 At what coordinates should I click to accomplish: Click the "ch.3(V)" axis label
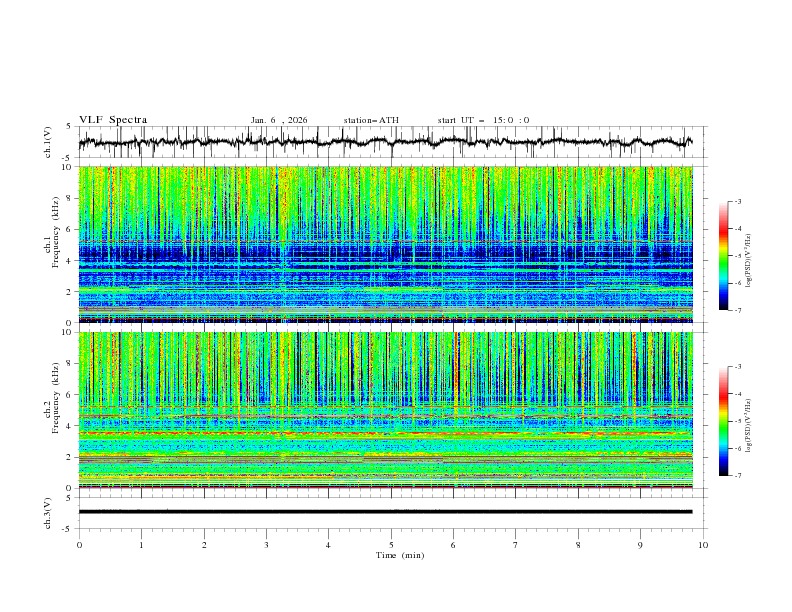tap(48, 513)
